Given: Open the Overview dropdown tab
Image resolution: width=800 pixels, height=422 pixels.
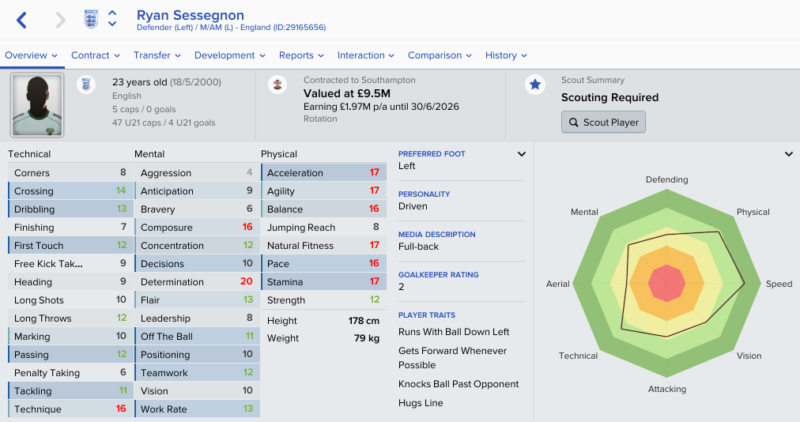Looking at the screenshot, I should (x=31, y=55).
